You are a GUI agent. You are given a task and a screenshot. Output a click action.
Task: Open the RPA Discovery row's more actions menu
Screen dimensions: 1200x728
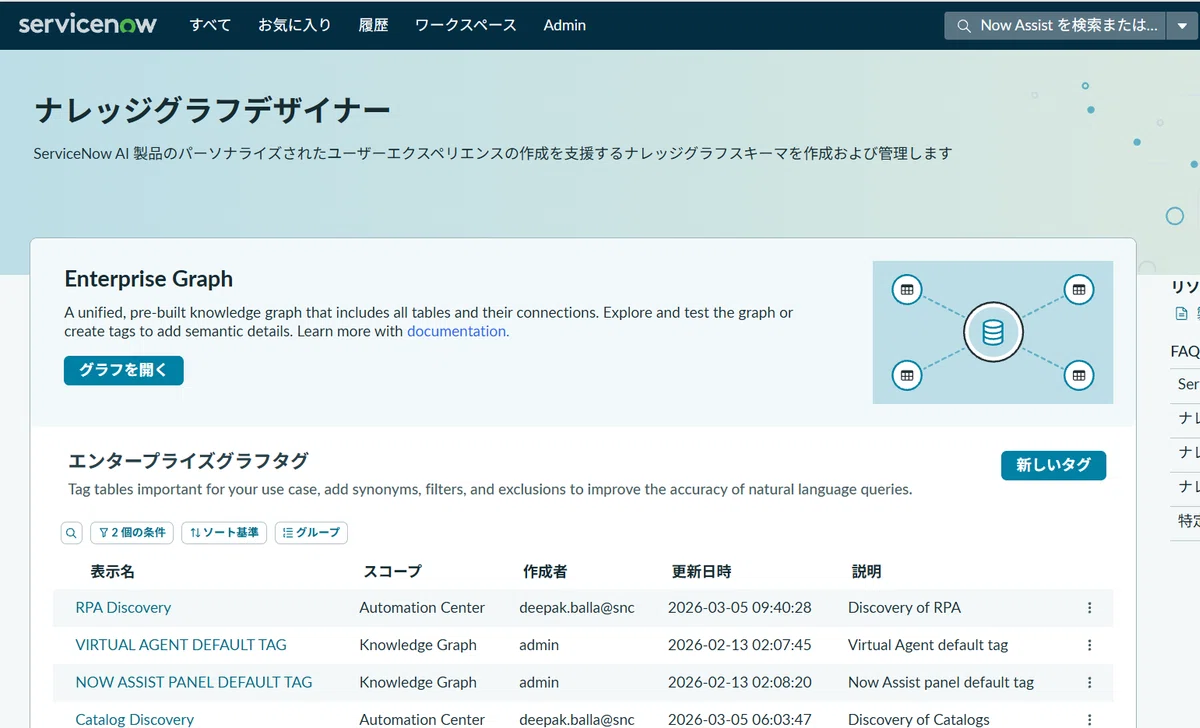[x=1089, y=607]
